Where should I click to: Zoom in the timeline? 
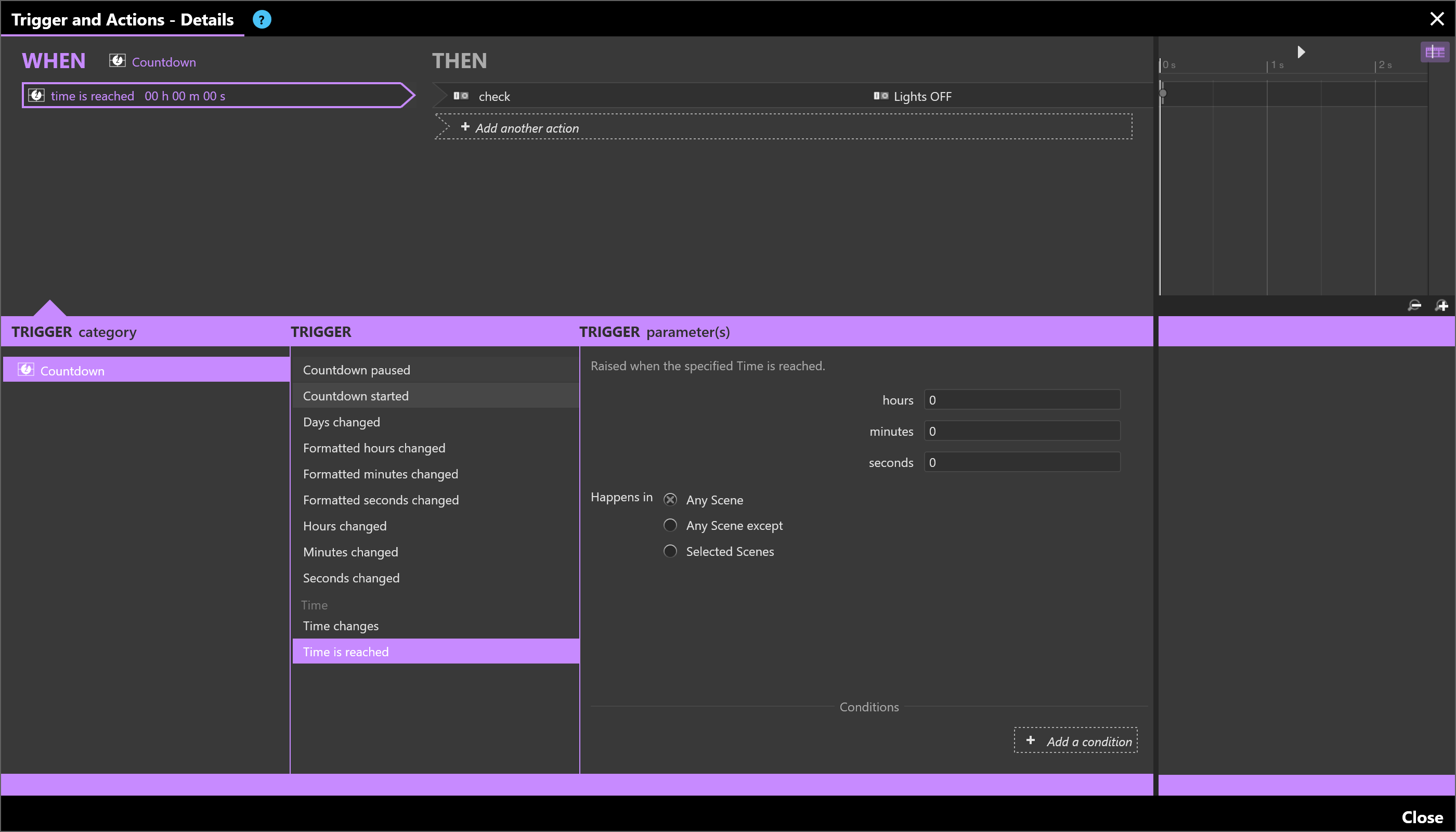1441,306
